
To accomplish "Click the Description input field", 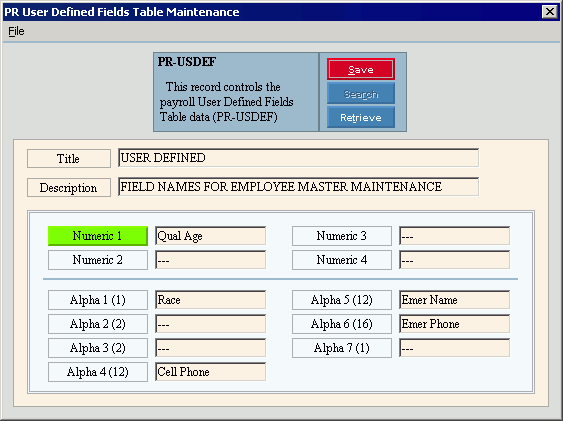I will click(x=298, y=187).
